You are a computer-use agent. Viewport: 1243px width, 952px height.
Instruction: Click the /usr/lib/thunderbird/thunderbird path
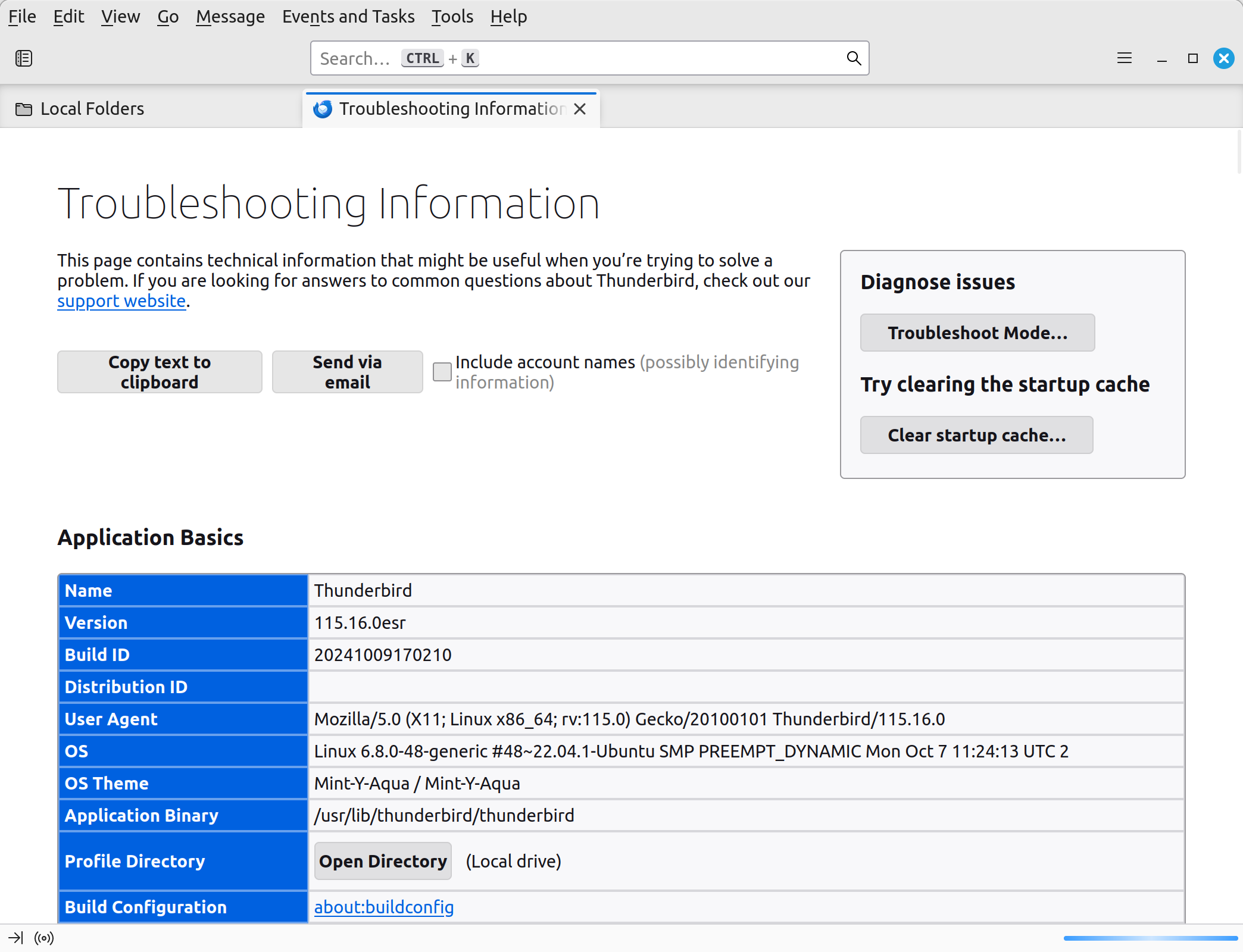[444, 816]
